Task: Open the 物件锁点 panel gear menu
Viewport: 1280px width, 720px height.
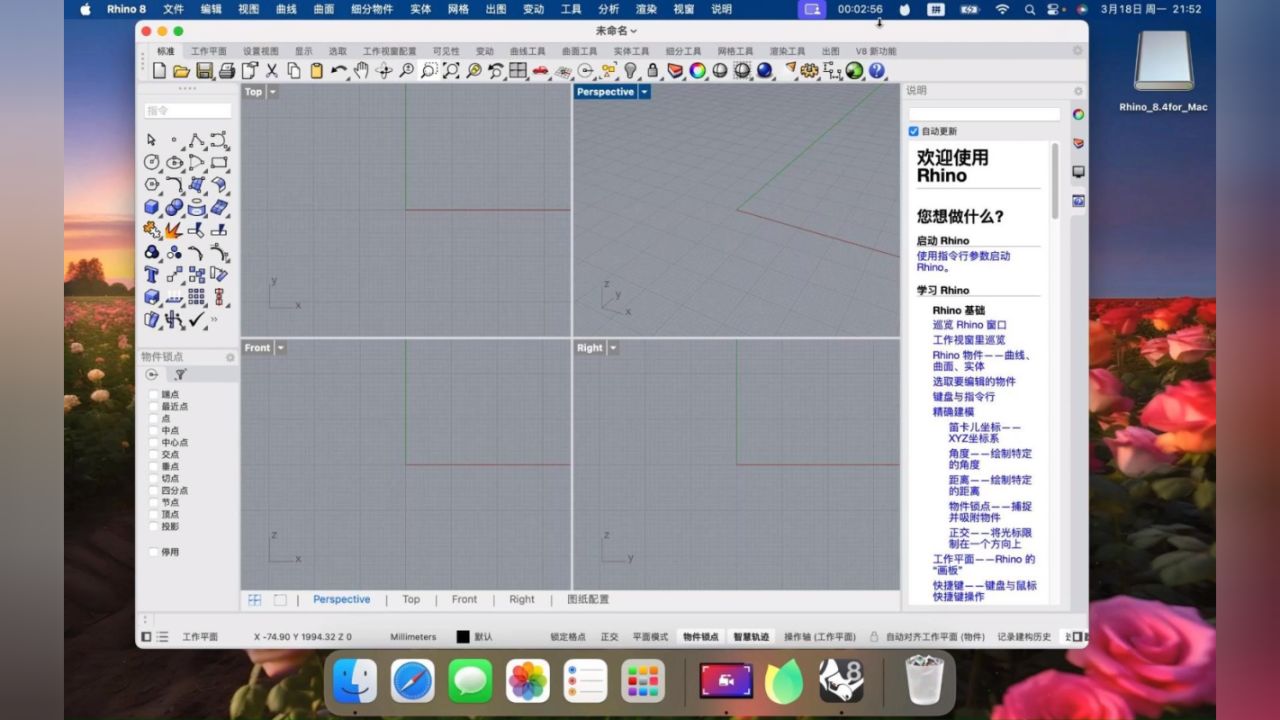Action: pyautogui.click(x=230, y=357)
